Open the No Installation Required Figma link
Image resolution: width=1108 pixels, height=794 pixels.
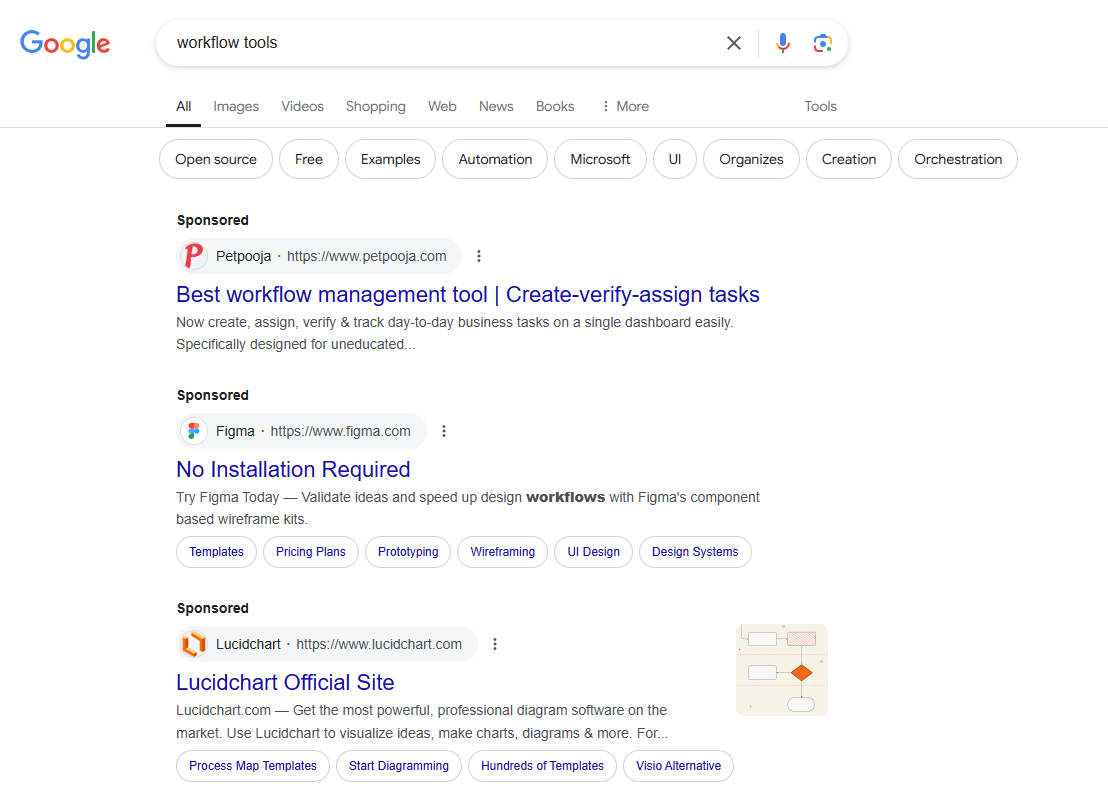(x=293, y=469)
